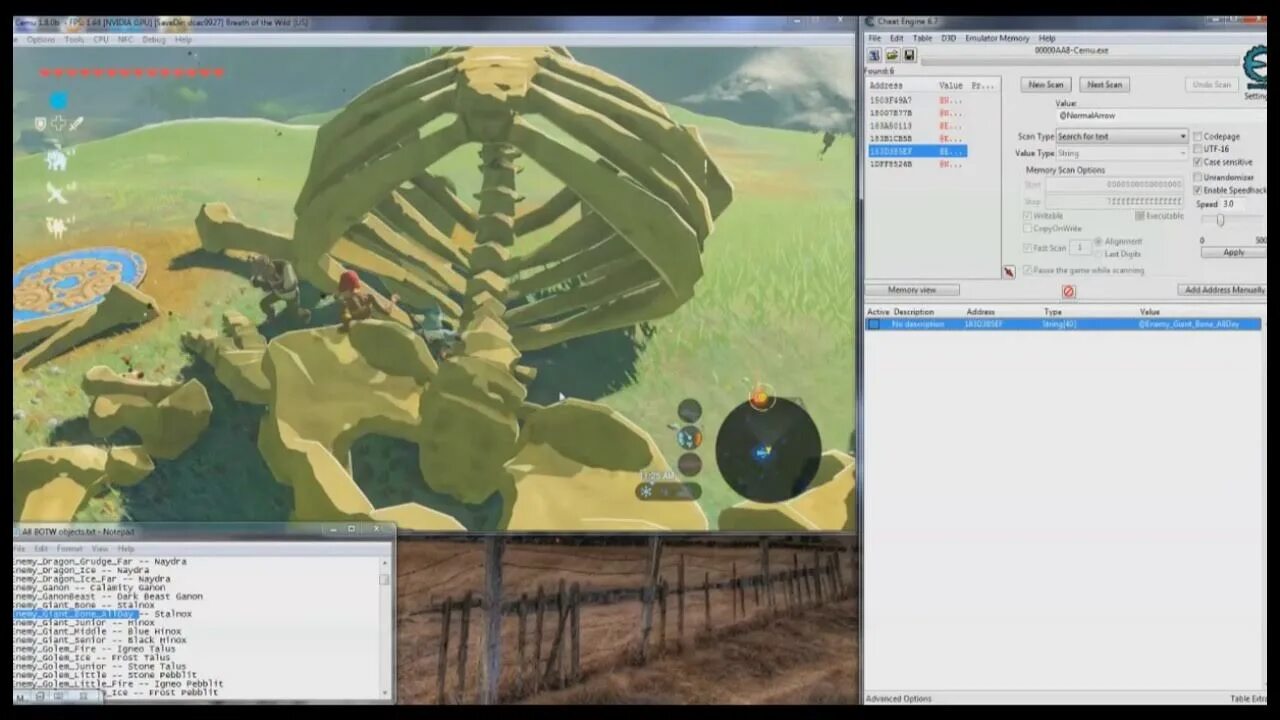1280x720 pixels.
Task: Open Notepad Format menu
Action: tap(70, 548)
